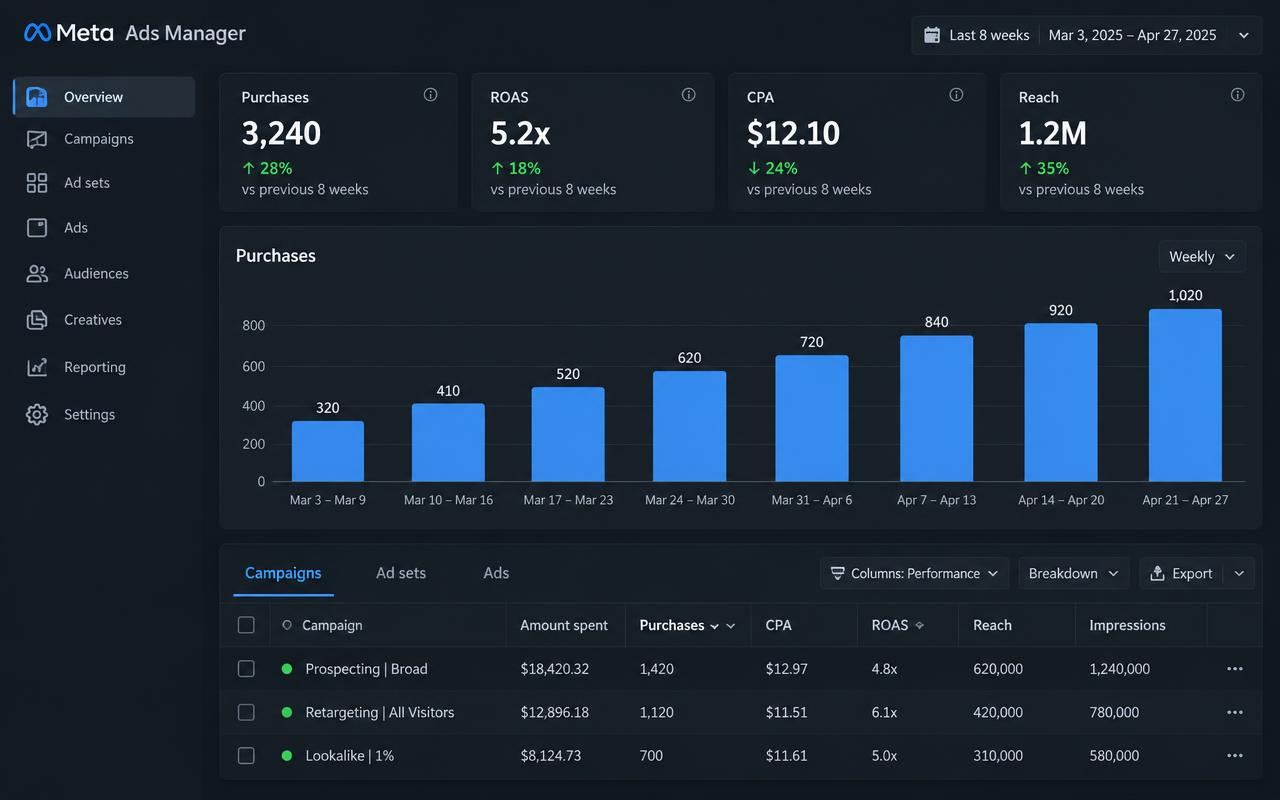Click the Amount spent column header

point(564,626)
